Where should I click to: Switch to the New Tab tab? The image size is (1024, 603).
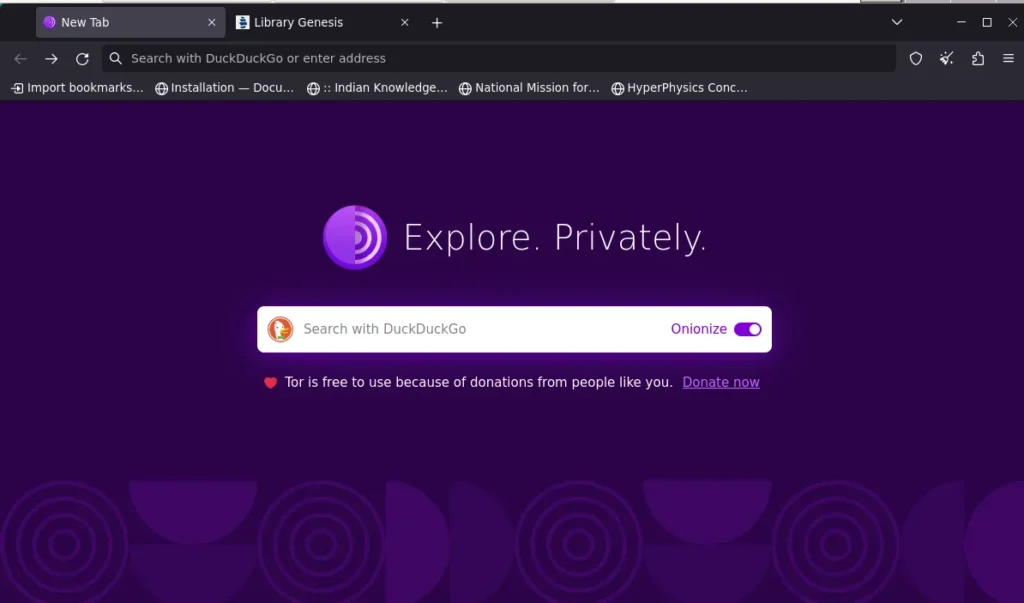pyautogui.click(x=131, y=22)
